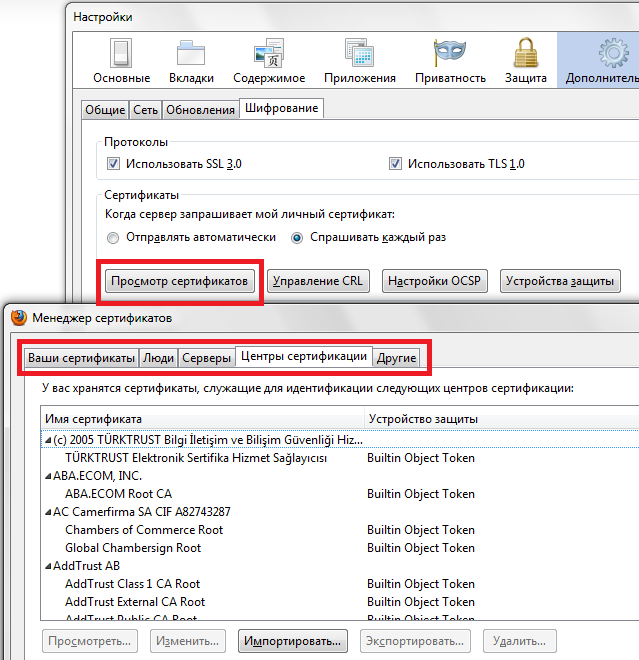Click Builtin Object Token for ABA.ECOM Root CA
Screen dimensions: 639x660
click(421, 494)
